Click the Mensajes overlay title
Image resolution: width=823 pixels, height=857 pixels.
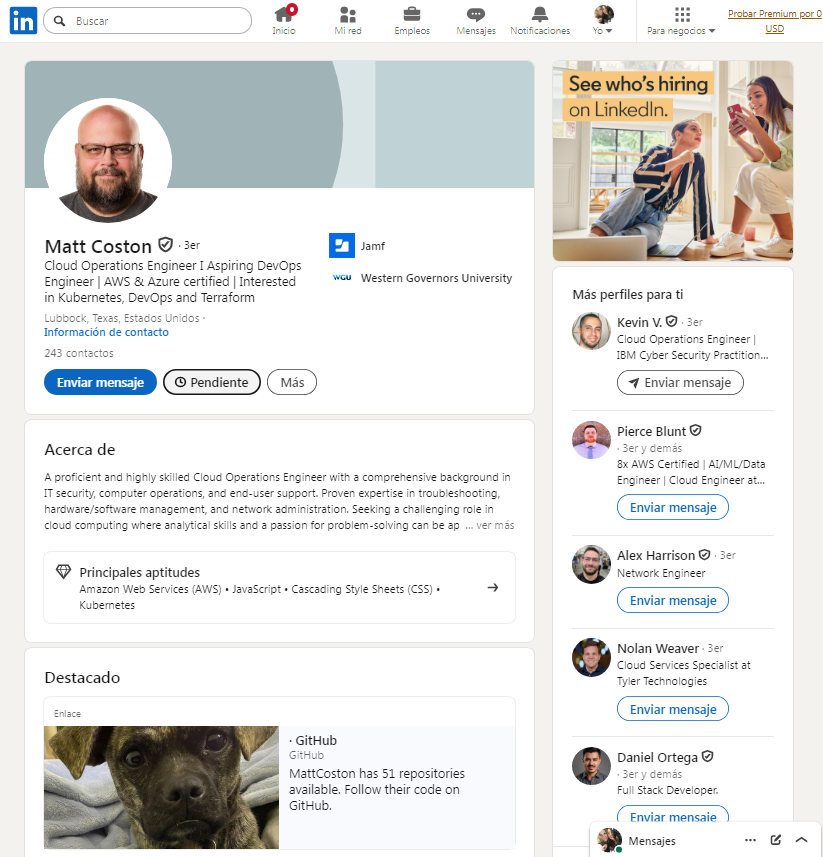pos(652,841)
